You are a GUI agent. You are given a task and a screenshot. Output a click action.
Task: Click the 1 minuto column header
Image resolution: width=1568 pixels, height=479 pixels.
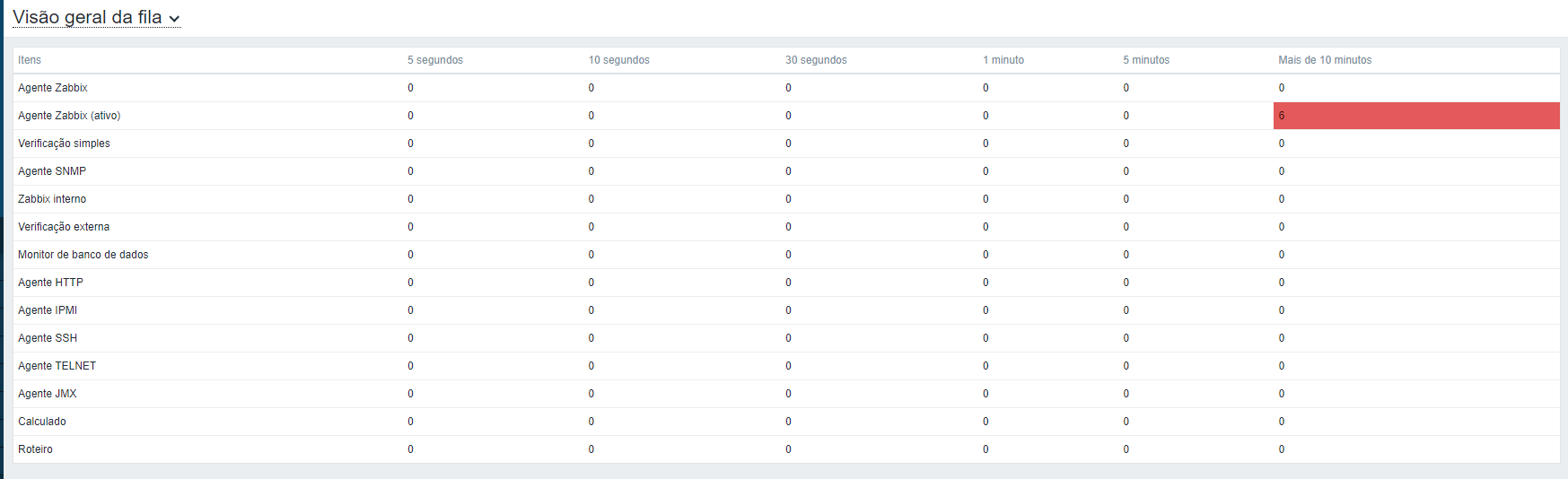[x=1003, y=60]
